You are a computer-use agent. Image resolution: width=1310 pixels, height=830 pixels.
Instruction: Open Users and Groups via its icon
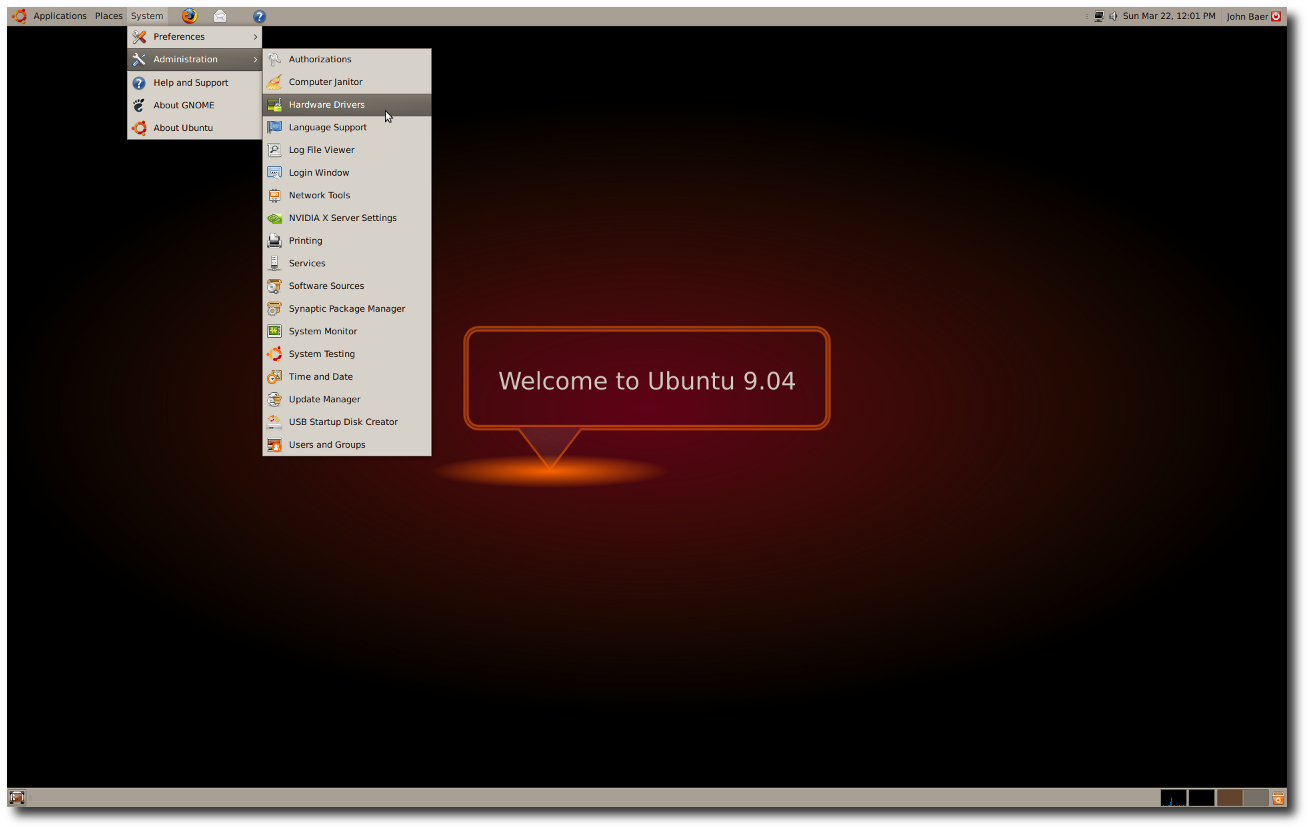[274, 445]
